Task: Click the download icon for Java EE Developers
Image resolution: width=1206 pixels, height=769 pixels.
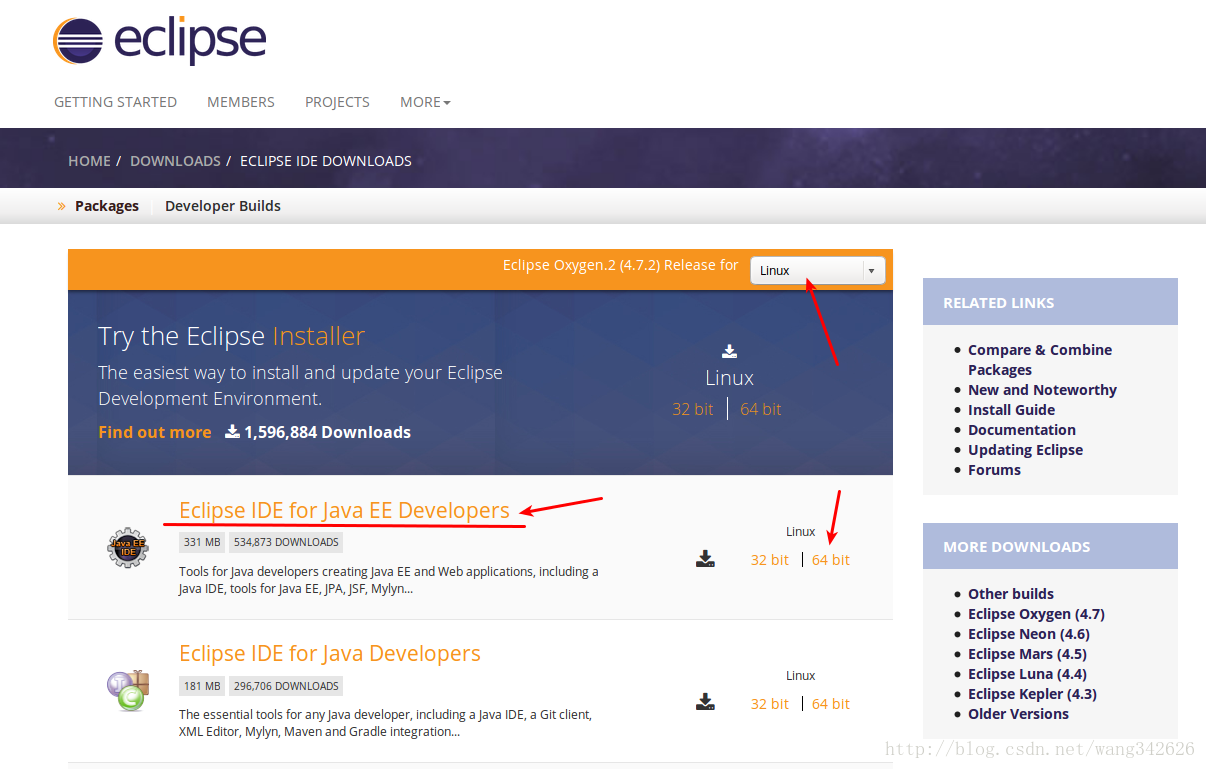Action: (706, 559)
